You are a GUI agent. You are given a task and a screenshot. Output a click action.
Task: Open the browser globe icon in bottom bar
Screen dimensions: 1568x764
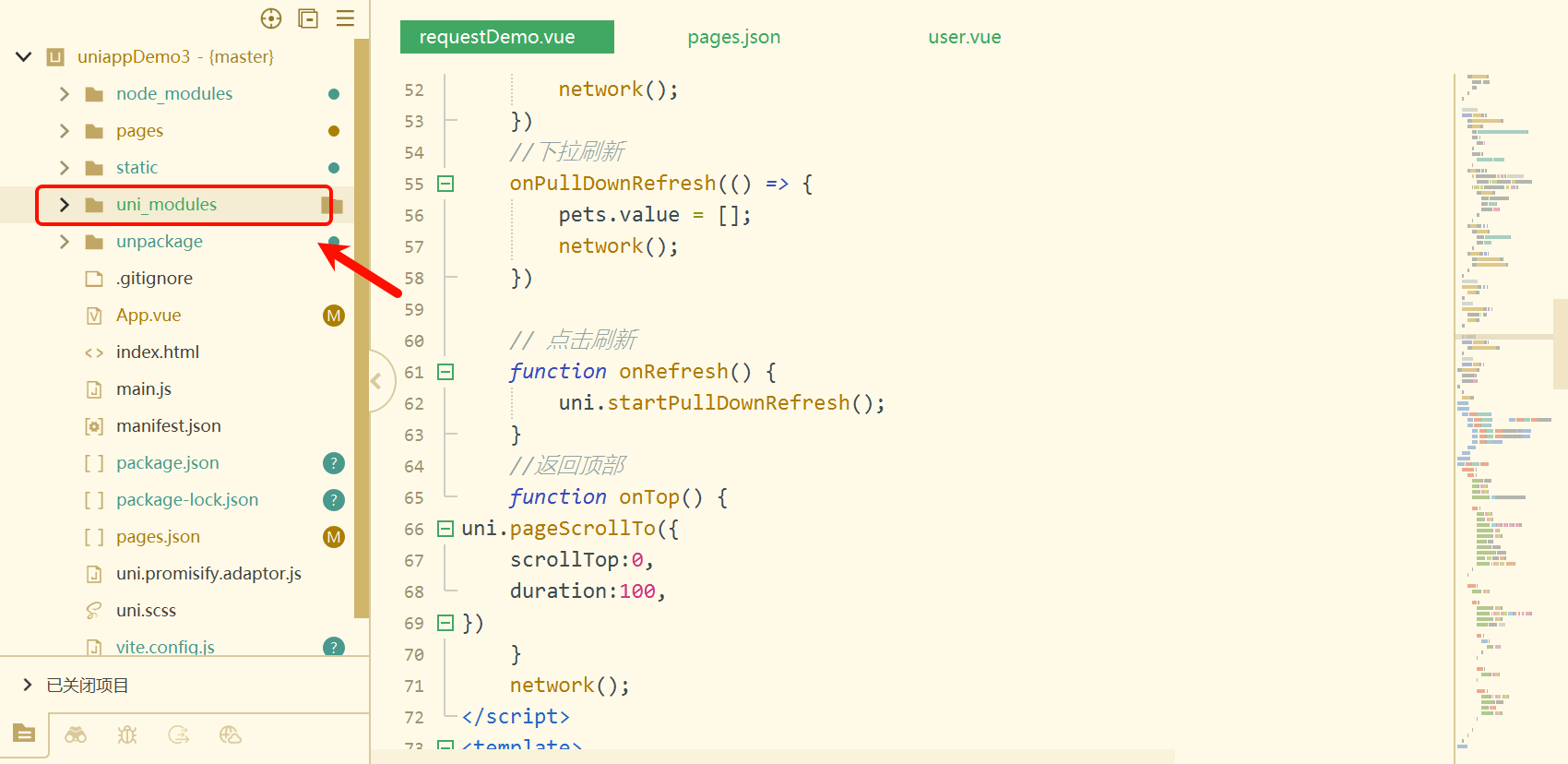(231, 734)
